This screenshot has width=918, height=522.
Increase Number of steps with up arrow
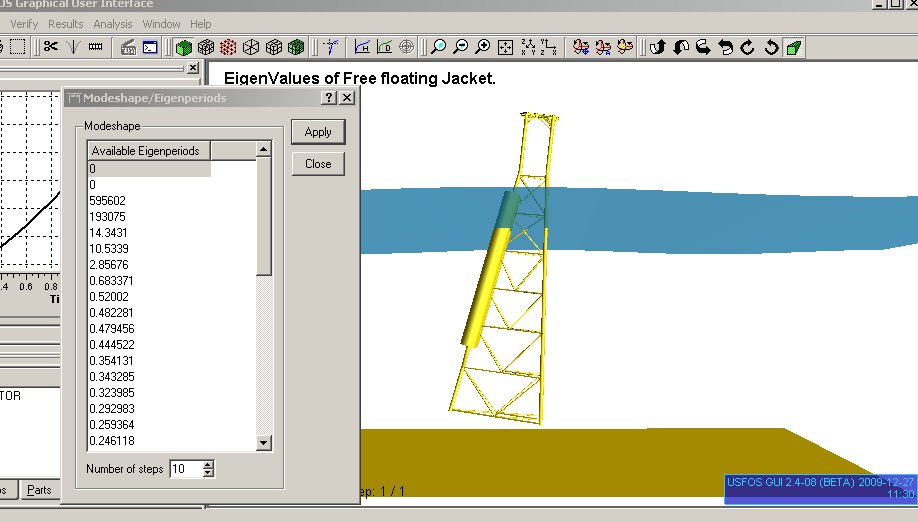[x=207, y=464]
